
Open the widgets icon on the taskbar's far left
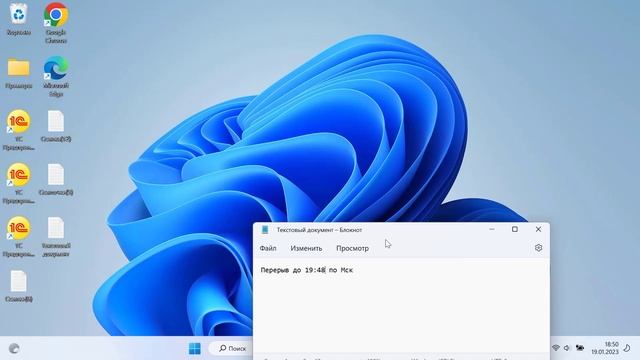click(14, 349)
